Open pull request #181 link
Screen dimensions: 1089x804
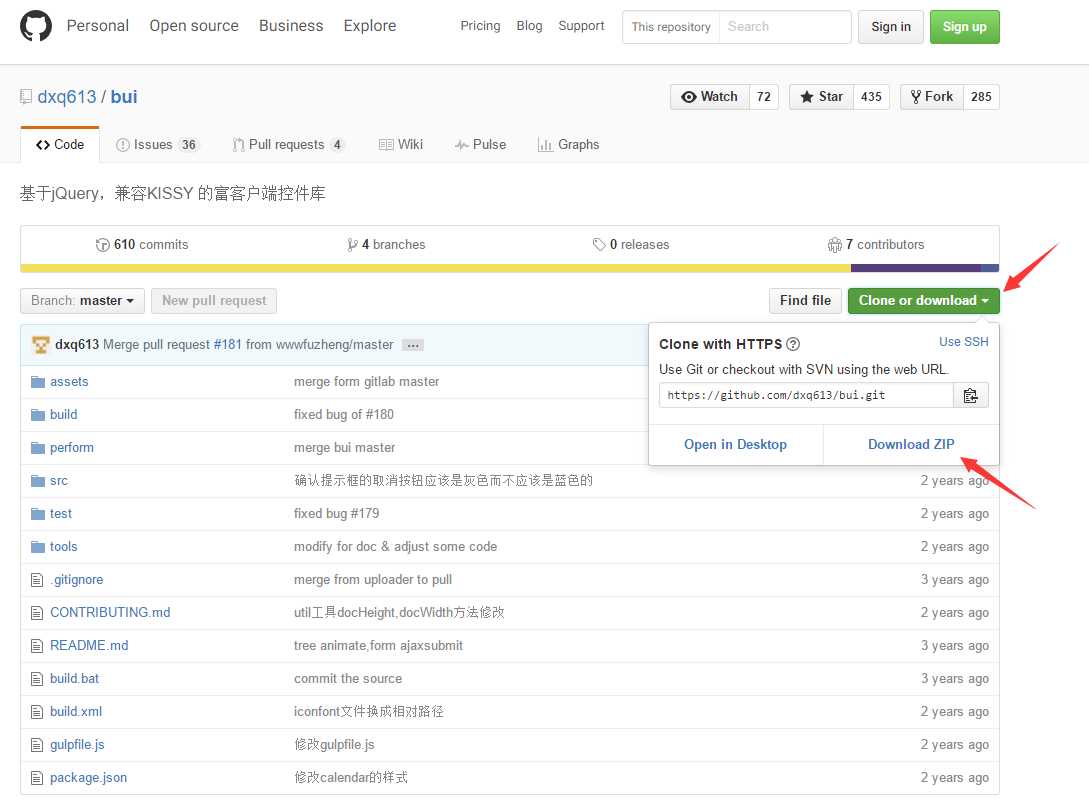(228, 345)
